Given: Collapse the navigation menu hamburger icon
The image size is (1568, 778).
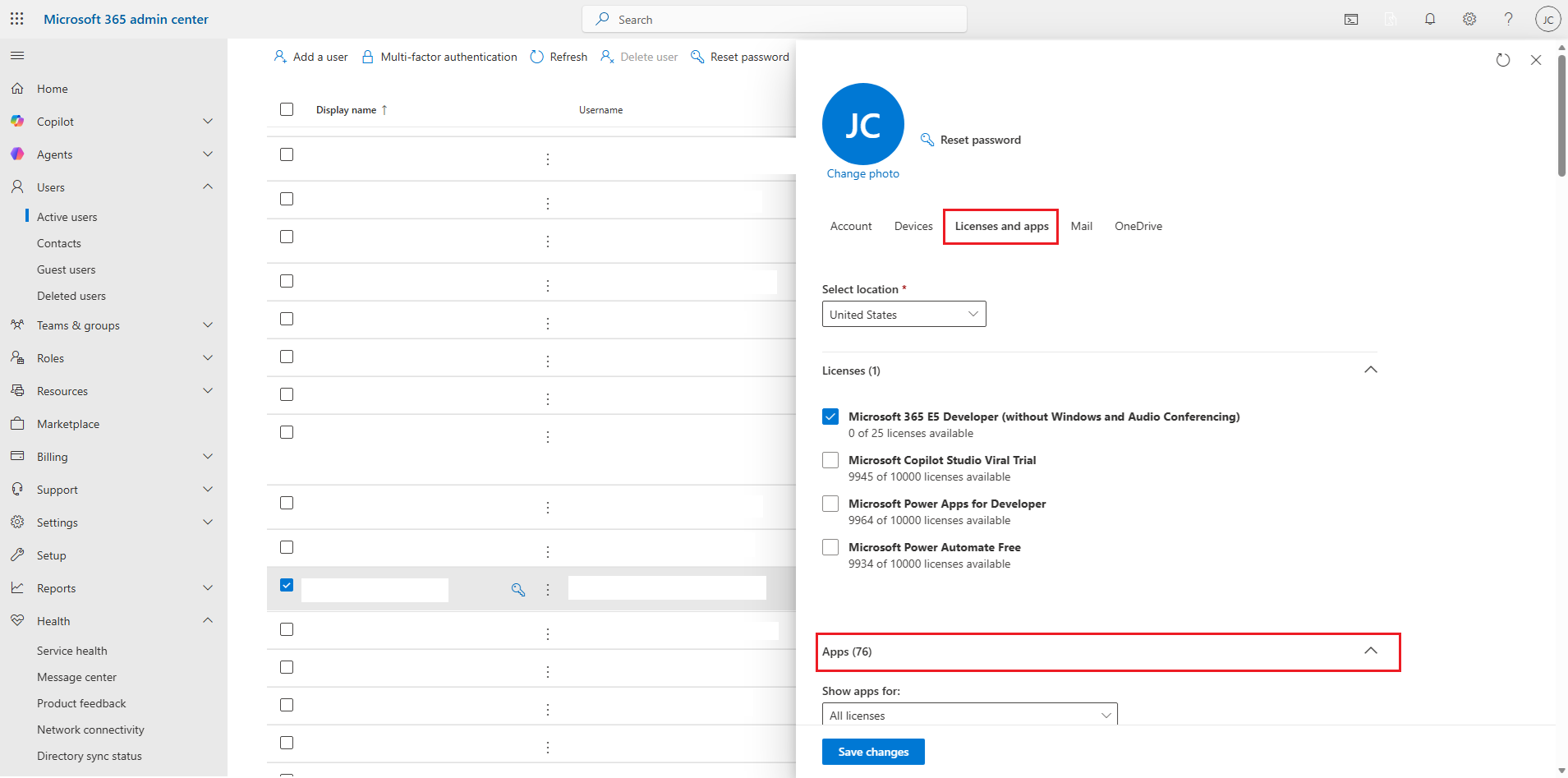Looking at the screenshot, I should (x=17, y=56).
